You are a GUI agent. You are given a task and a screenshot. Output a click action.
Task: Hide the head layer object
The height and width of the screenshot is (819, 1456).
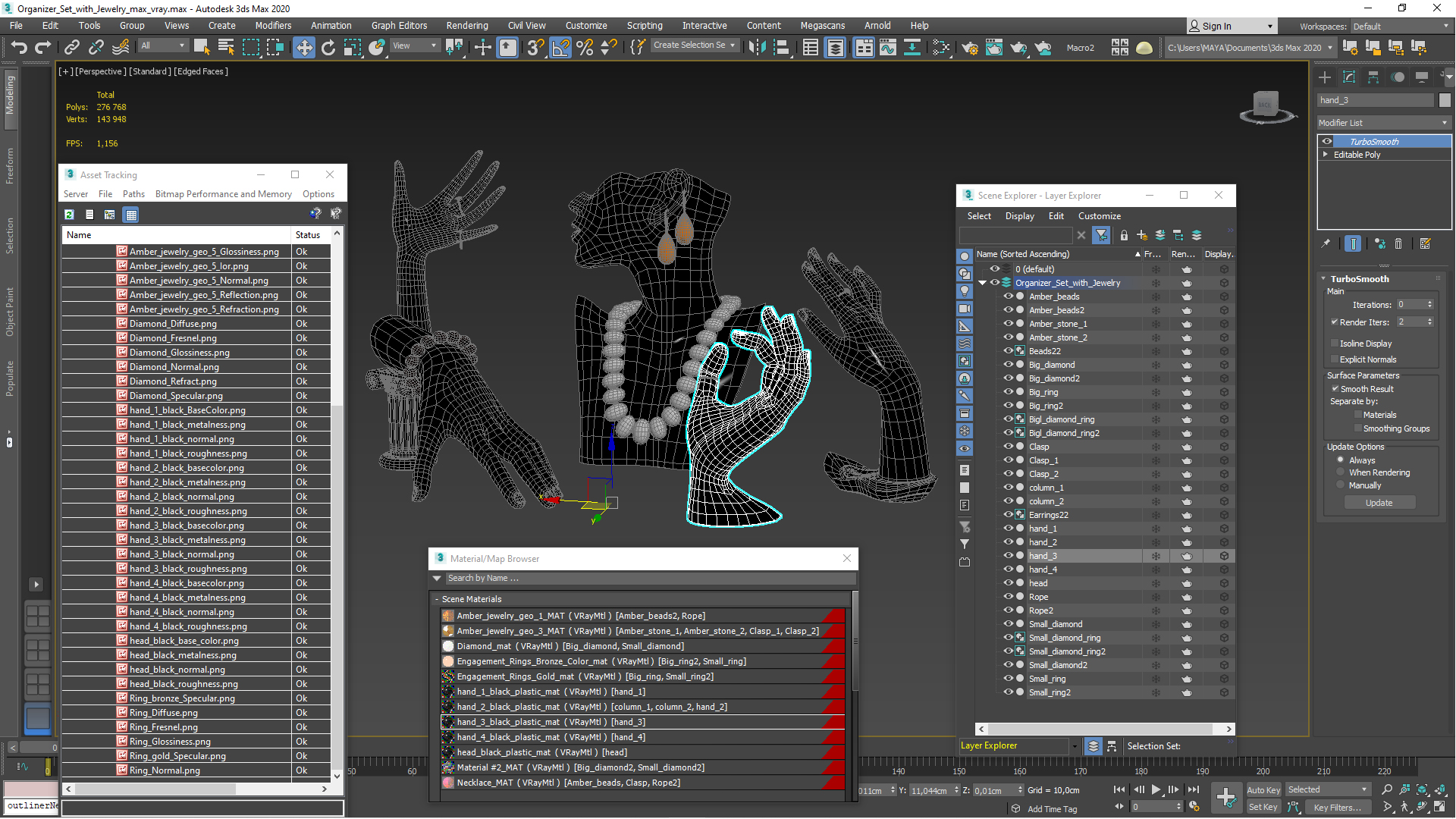[1008, 583]
